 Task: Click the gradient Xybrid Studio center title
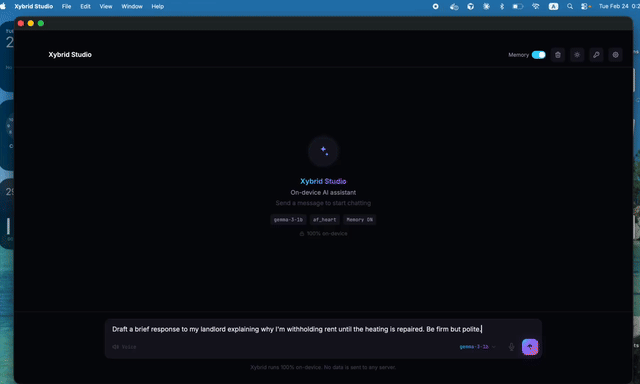click(x=323, y=181)
